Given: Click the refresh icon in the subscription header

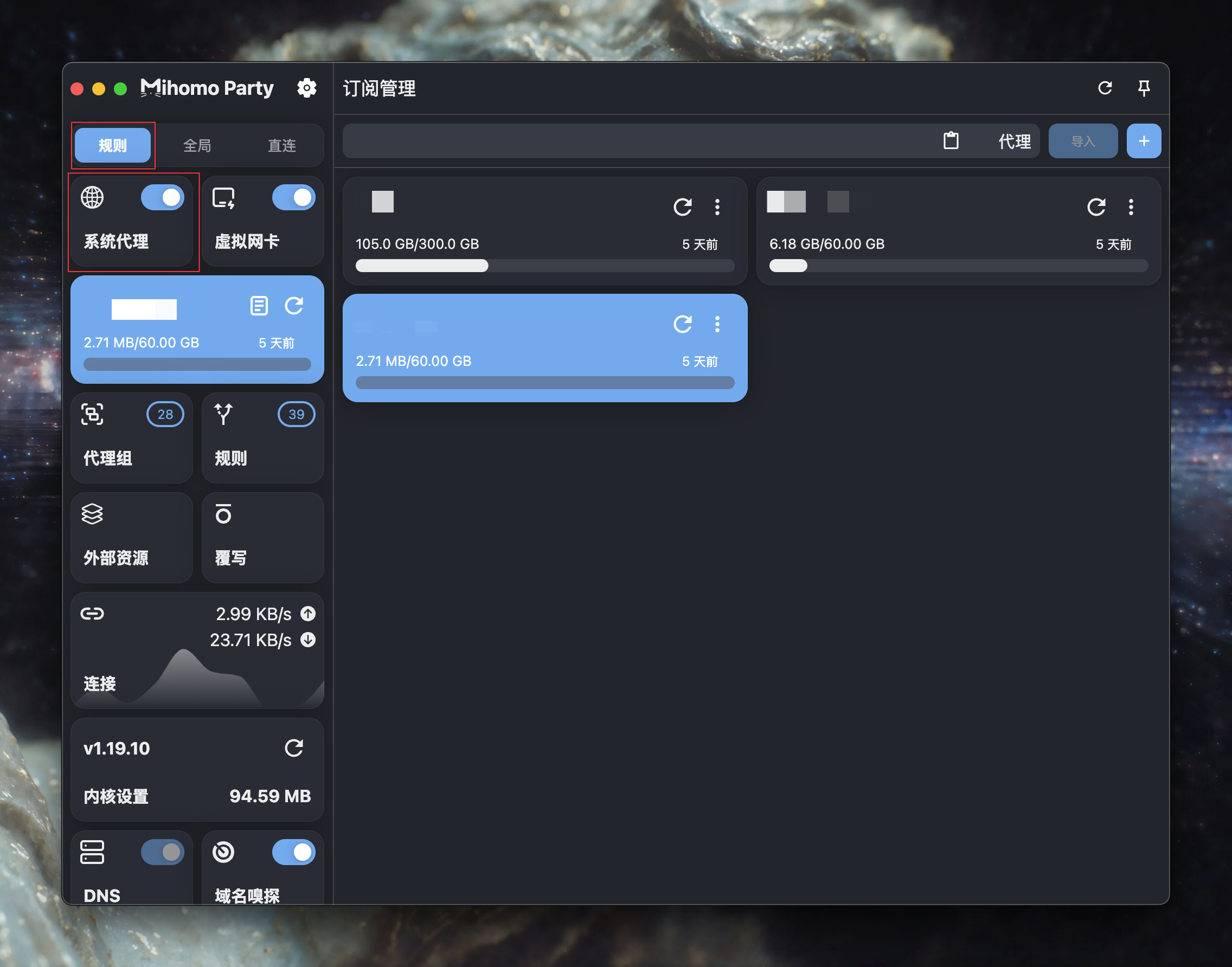Looking at the screenshot, I should click(1105, 88).
